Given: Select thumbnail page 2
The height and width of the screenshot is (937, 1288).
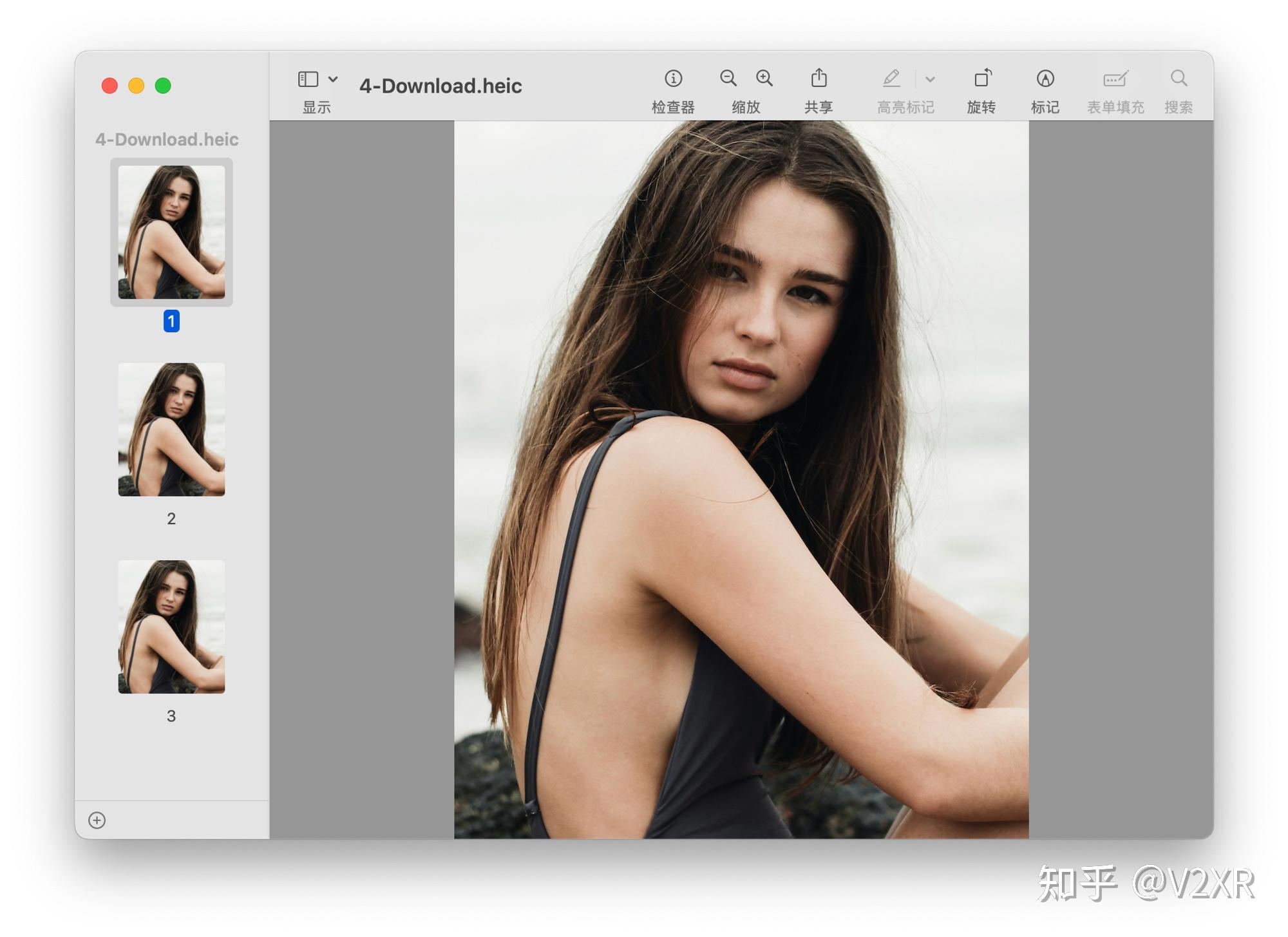Looking at the screenshot, I should coord(171,430).
